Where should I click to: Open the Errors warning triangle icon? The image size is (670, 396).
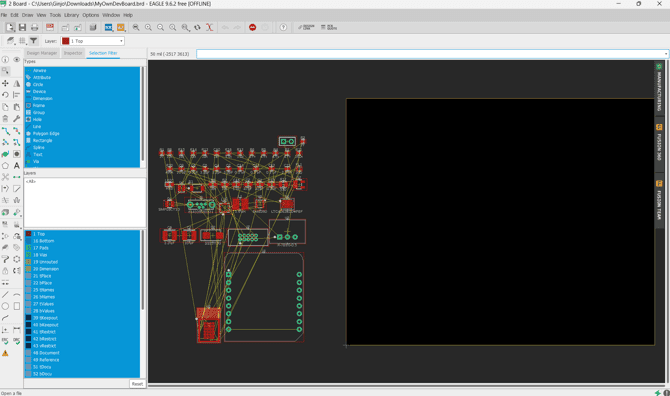(x=5, y=353)
